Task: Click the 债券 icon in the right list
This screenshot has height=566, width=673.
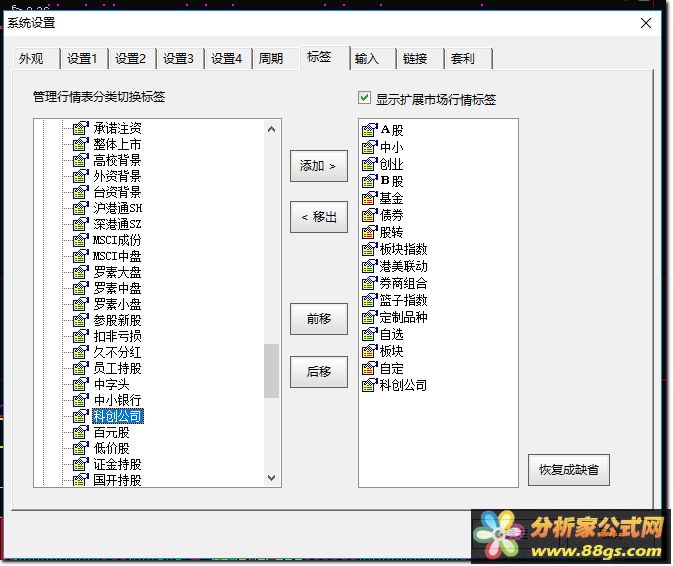Action: click(370, 215)
